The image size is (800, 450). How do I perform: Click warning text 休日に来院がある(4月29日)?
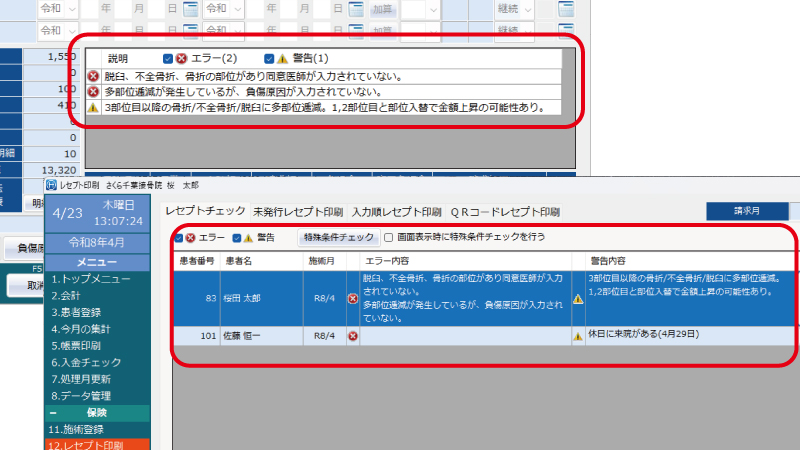[x=643, y=334]
